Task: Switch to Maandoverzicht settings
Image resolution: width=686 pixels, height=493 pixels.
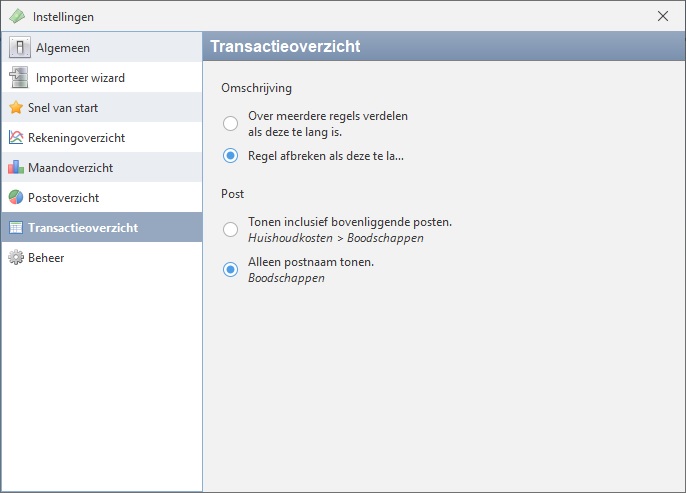Action: (x=102, y=168)
